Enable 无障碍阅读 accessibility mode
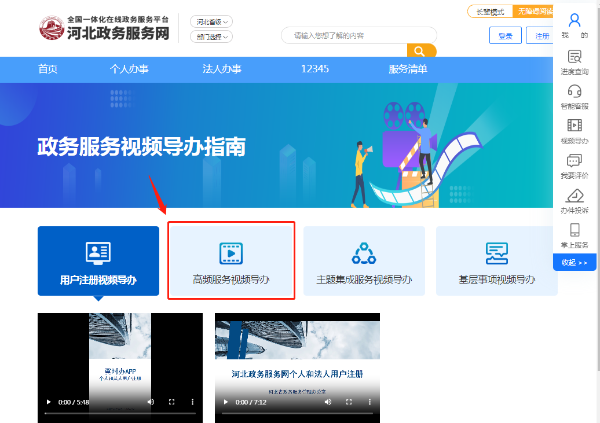The height and width of the screenshot is (423, 600). (x=533, y=11)
